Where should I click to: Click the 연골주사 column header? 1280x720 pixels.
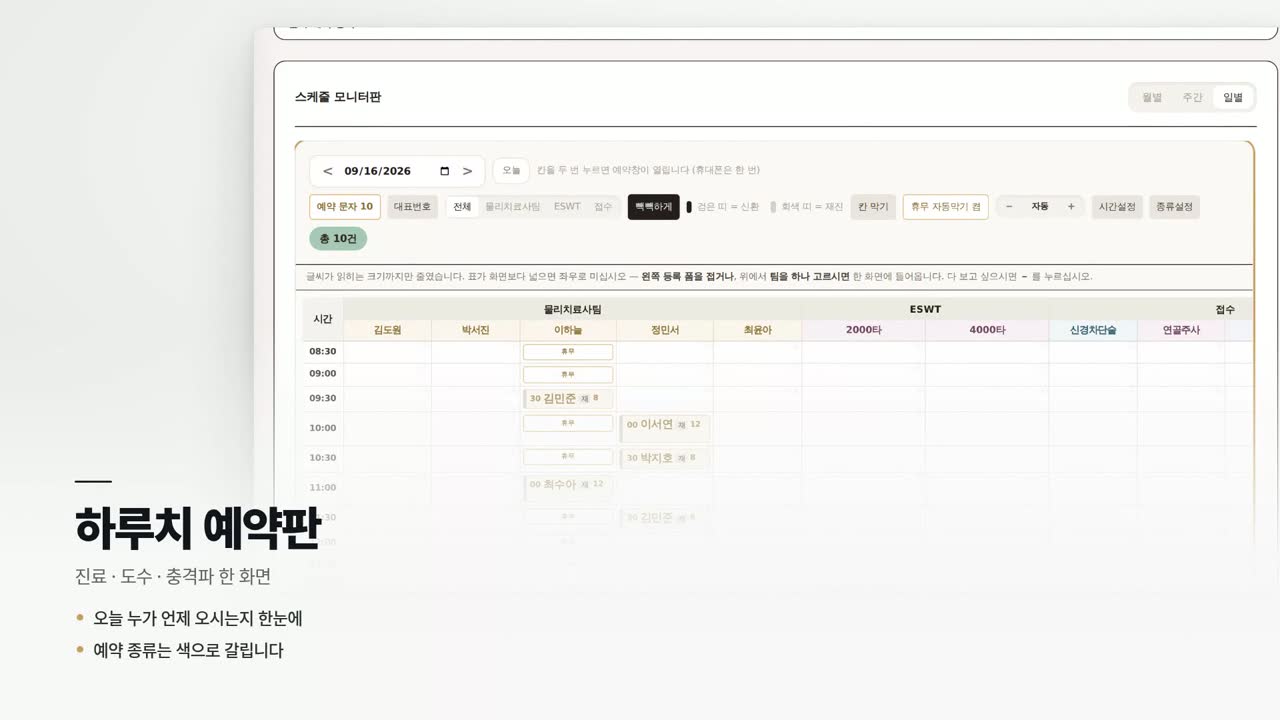[1181, 330]
